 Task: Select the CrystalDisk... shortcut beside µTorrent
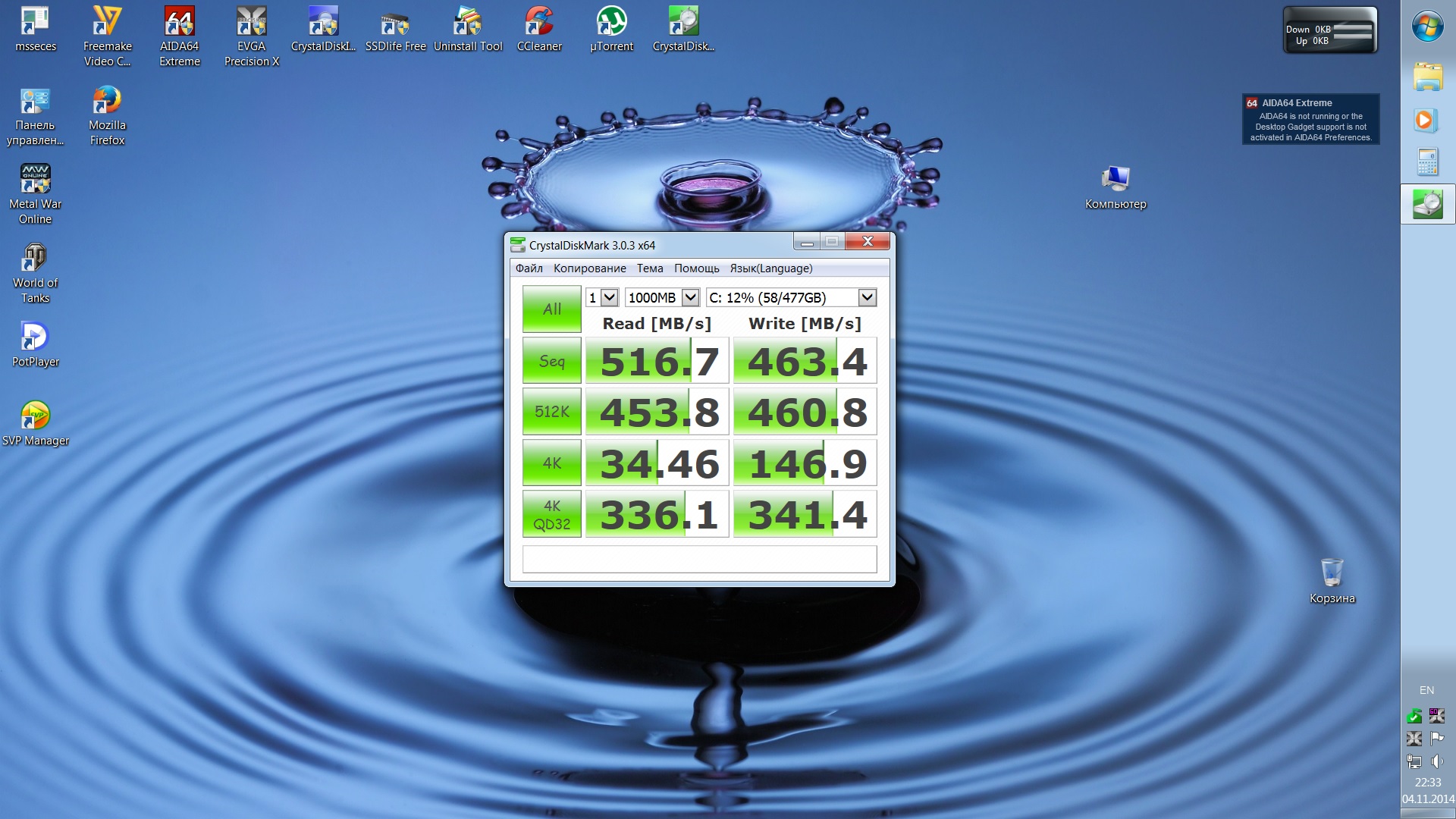coord(683,29)
